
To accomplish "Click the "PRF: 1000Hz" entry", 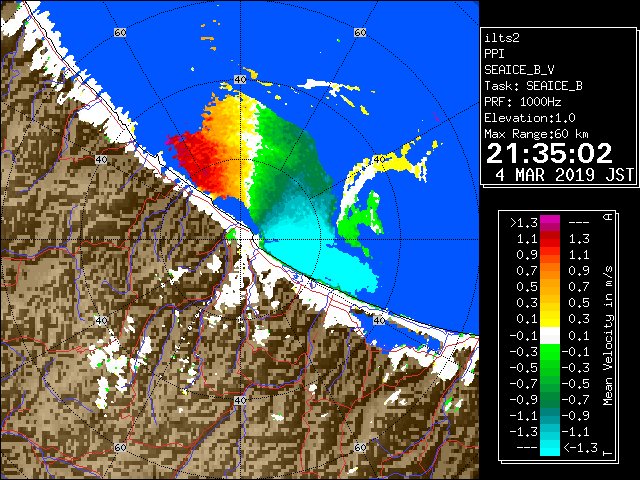I will point(523,102).
